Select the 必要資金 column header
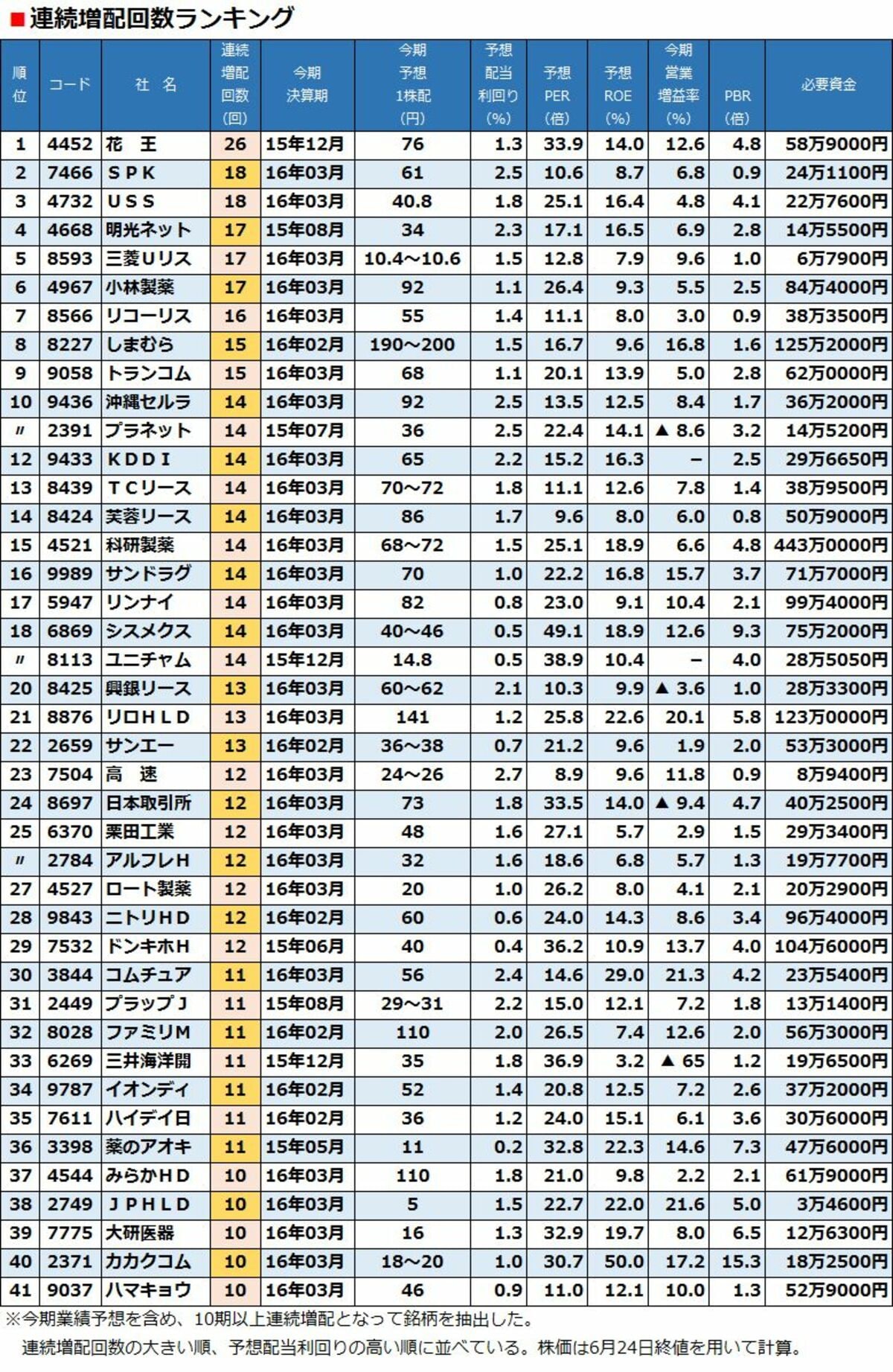 pyautogui.click(x=828, y=84)
